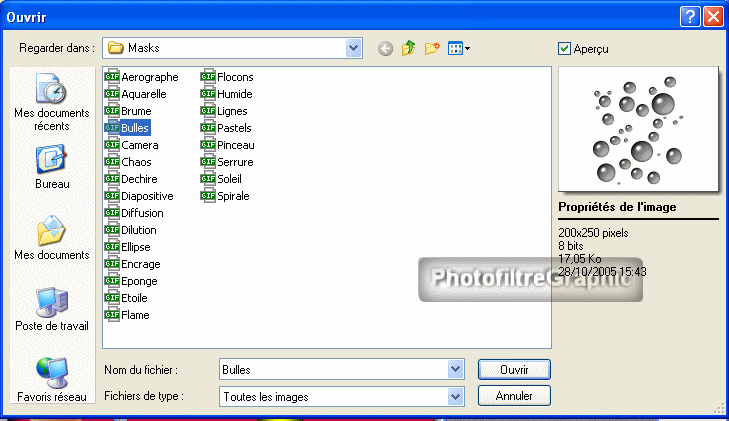The width and height of the screenshot is (729, 421).
Task: Go up one folder level
Action: click(408, 48)
